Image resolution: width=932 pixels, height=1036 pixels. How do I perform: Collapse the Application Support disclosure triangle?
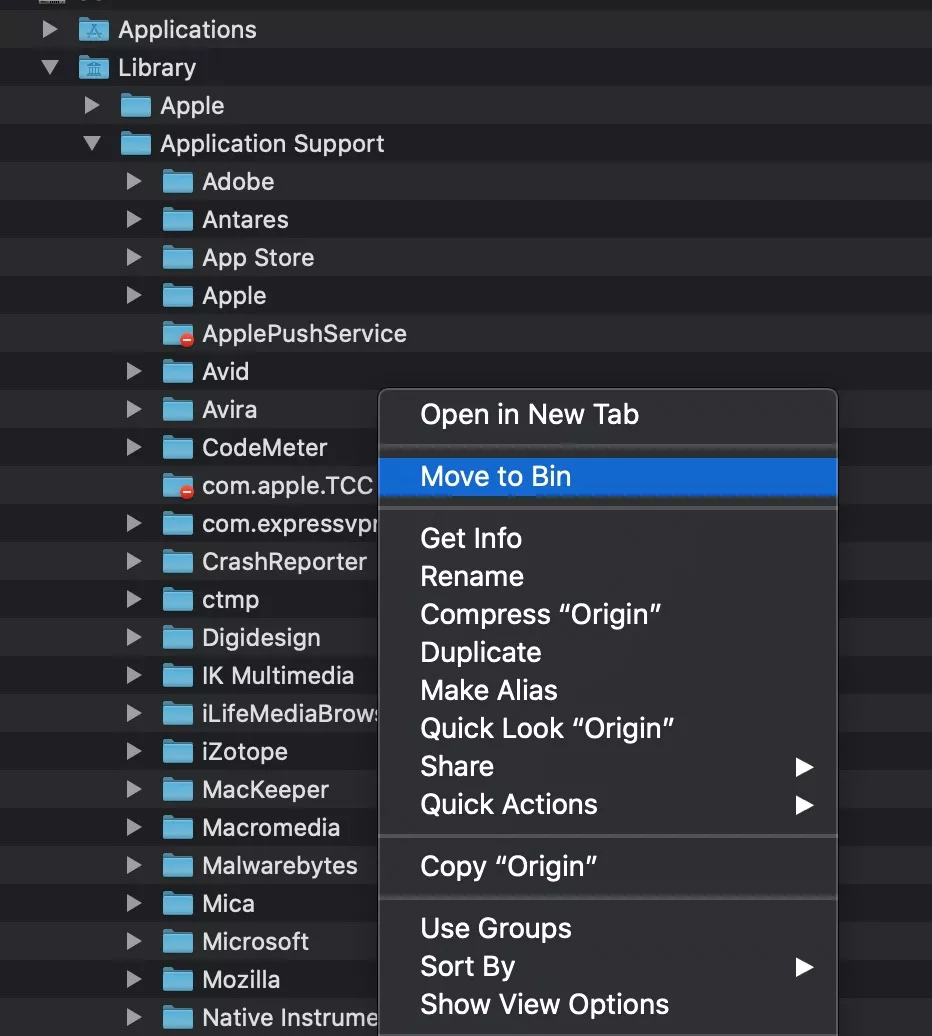point(92,144)
